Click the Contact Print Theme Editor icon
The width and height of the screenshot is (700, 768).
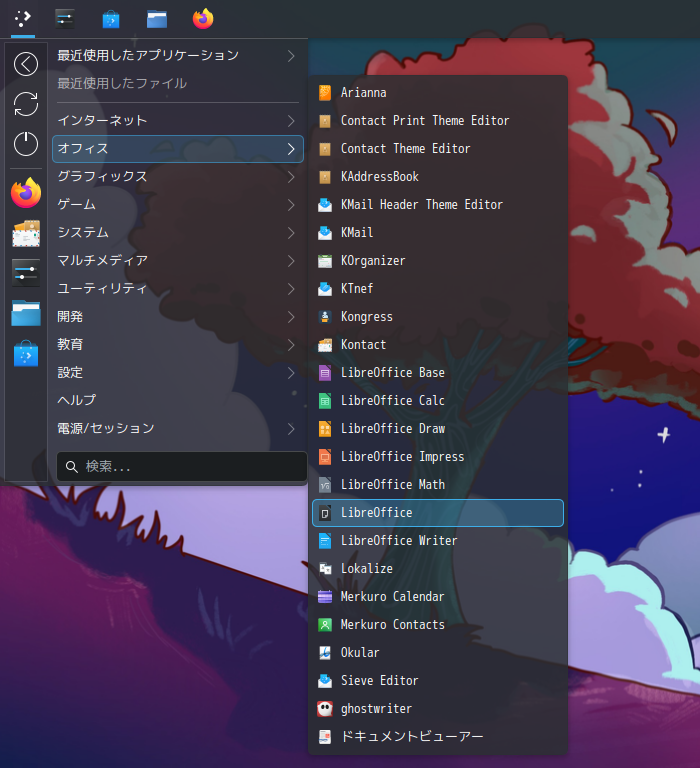325,120
